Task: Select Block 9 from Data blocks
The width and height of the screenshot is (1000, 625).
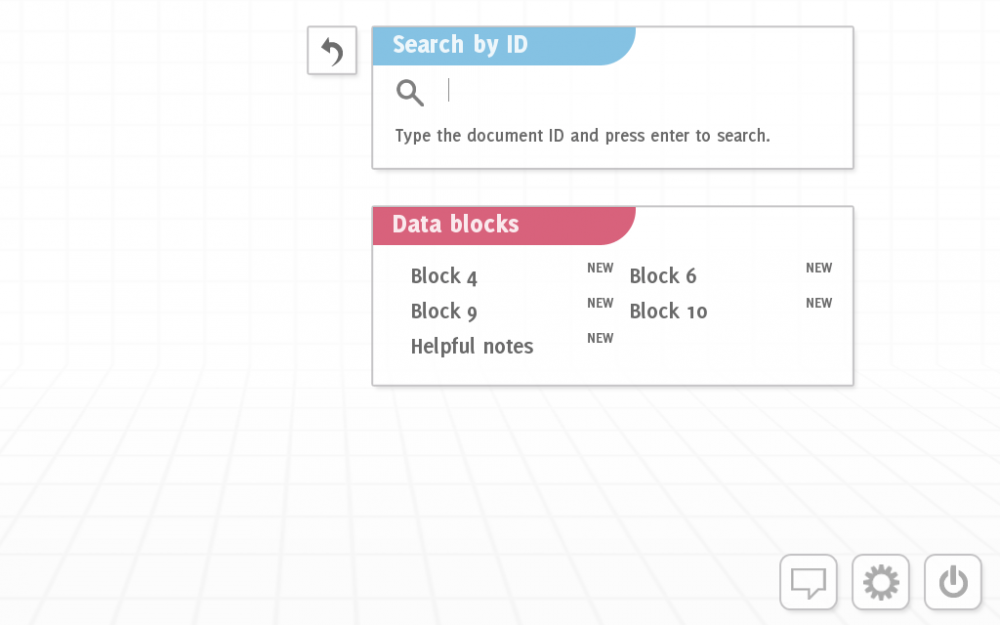Action: [x=444, y=312]
